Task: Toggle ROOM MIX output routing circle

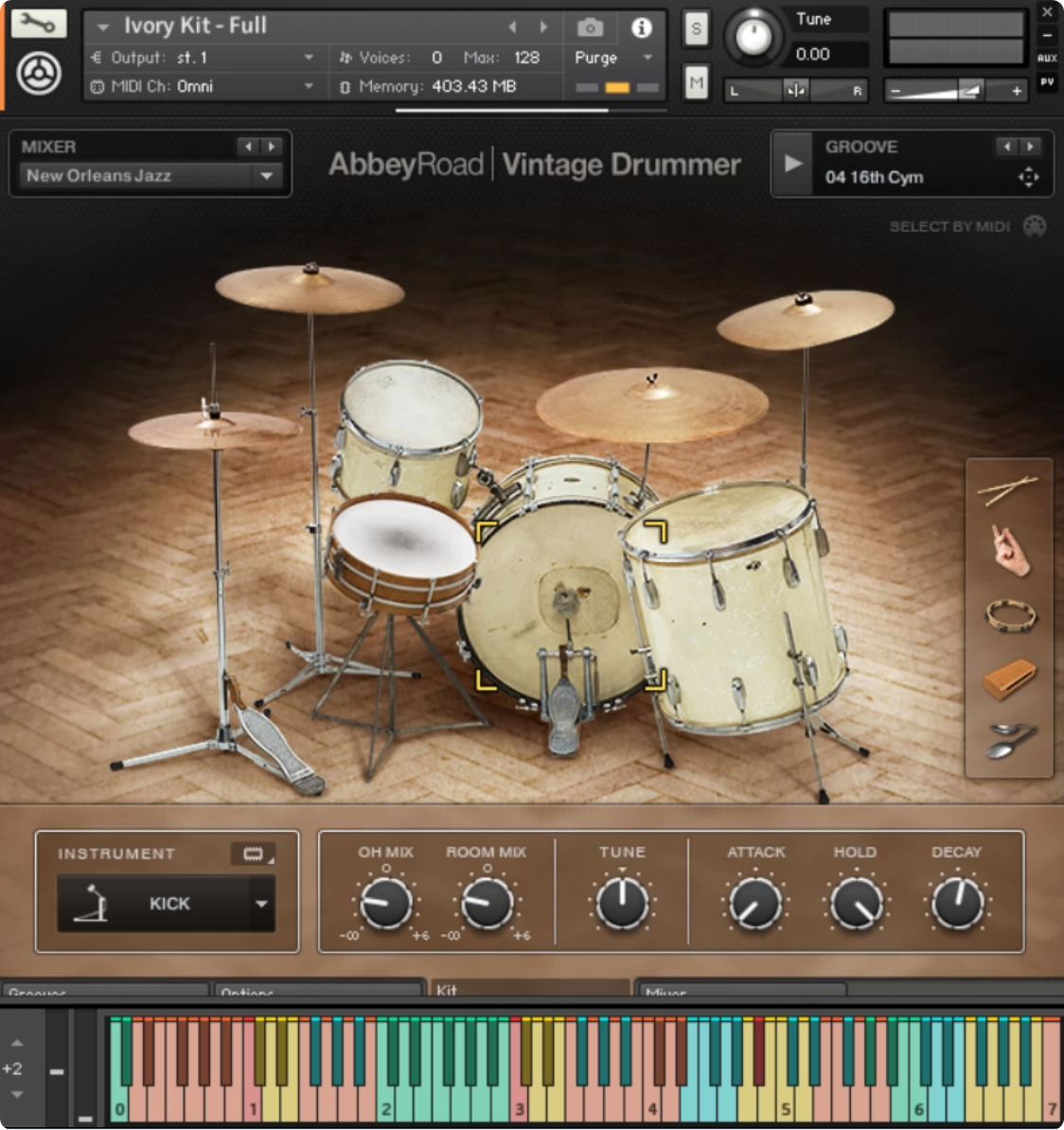Action: click(488, 869)
